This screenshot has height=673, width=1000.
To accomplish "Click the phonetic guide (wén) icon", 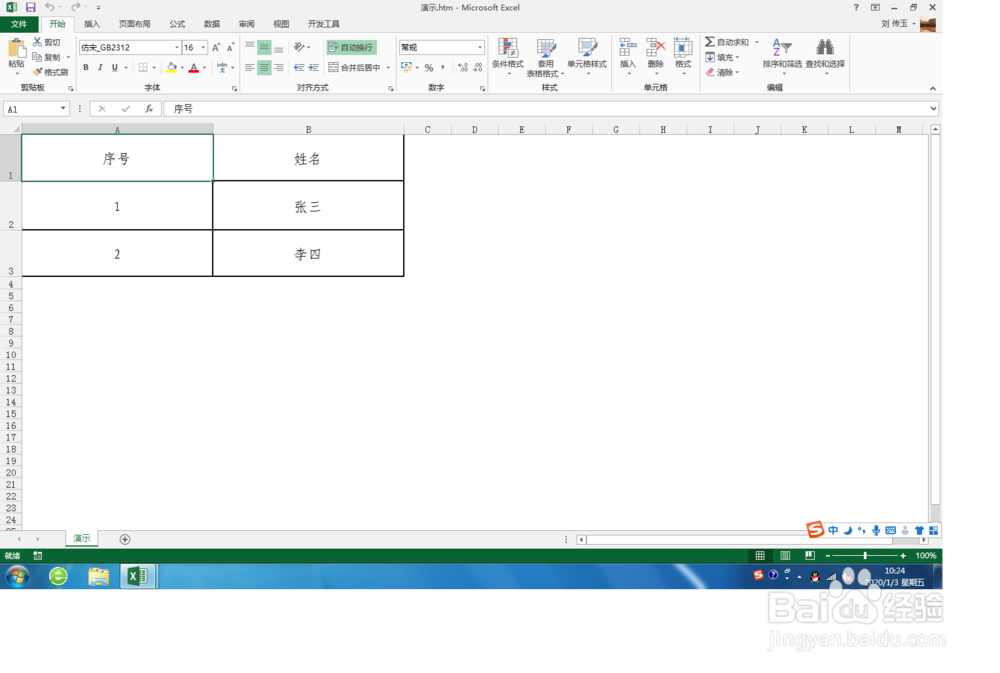I will pyautogui.click(x=222, y=67).
